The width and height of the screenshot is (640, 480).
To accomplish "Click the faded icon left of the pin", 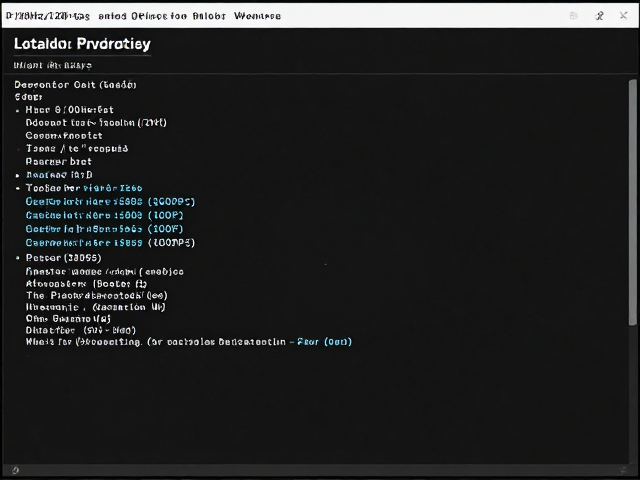I will click(573, 16).
